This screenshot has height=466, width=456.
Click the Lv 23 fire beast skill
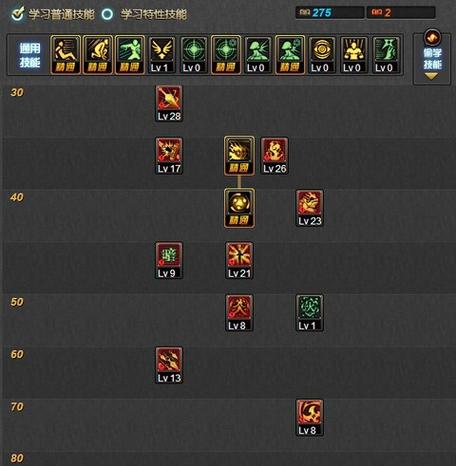tap(309, 208)
